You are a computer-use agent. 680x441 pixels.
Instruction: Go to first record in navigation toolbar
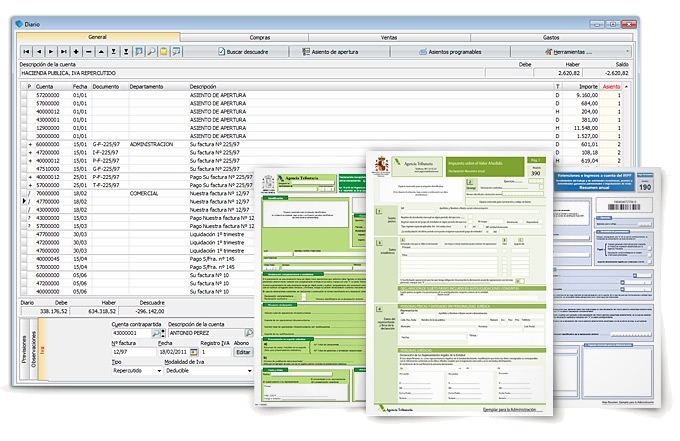(26, 51)
